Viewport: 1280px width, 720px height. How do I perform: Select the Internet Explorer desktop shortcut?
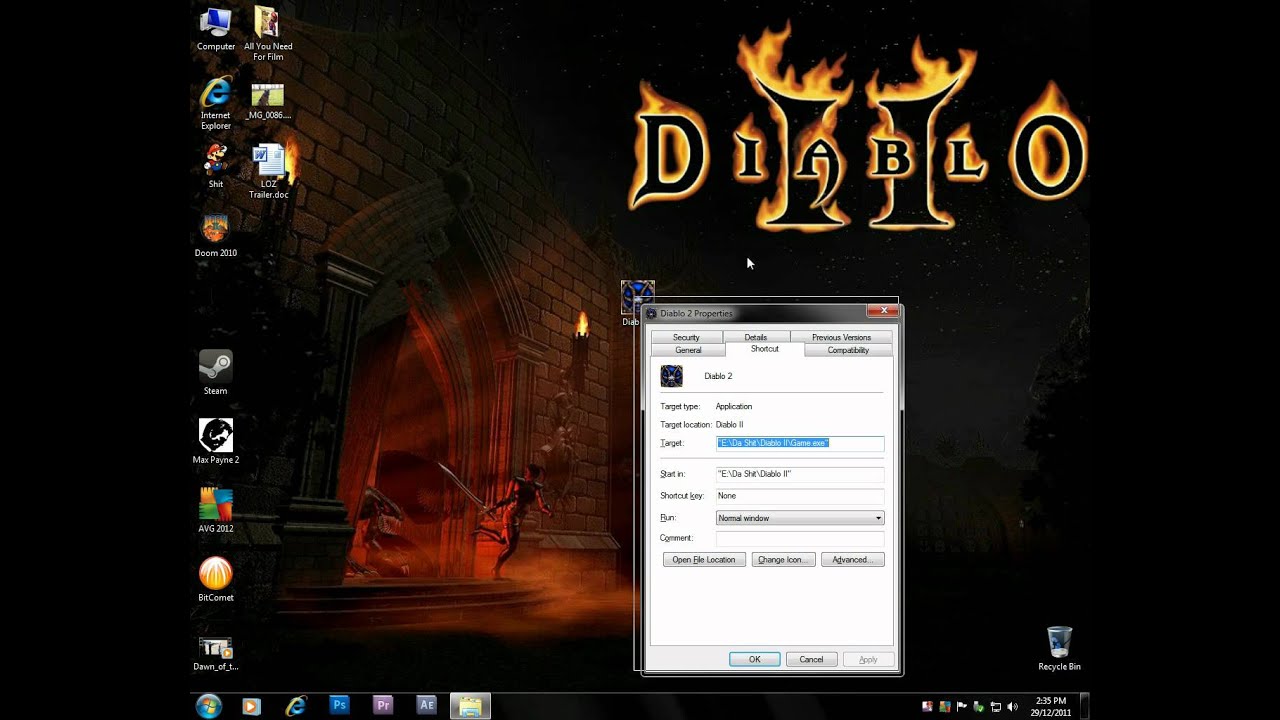point(216,103)
